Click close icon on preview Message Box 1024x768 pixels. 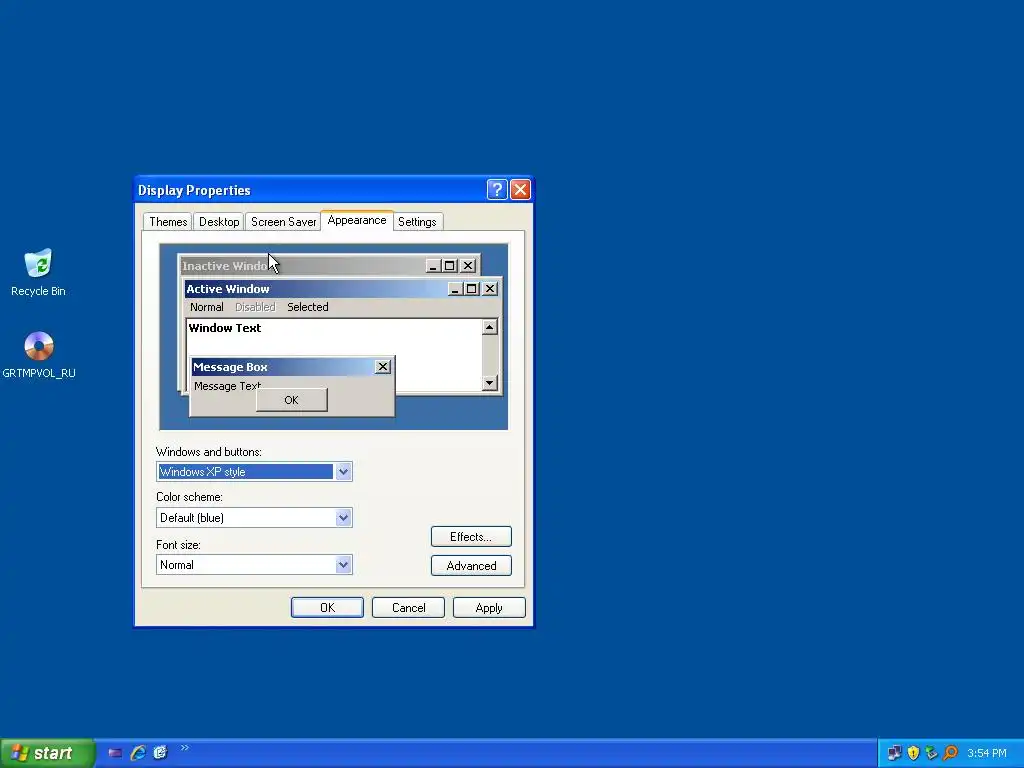(383, 367)
